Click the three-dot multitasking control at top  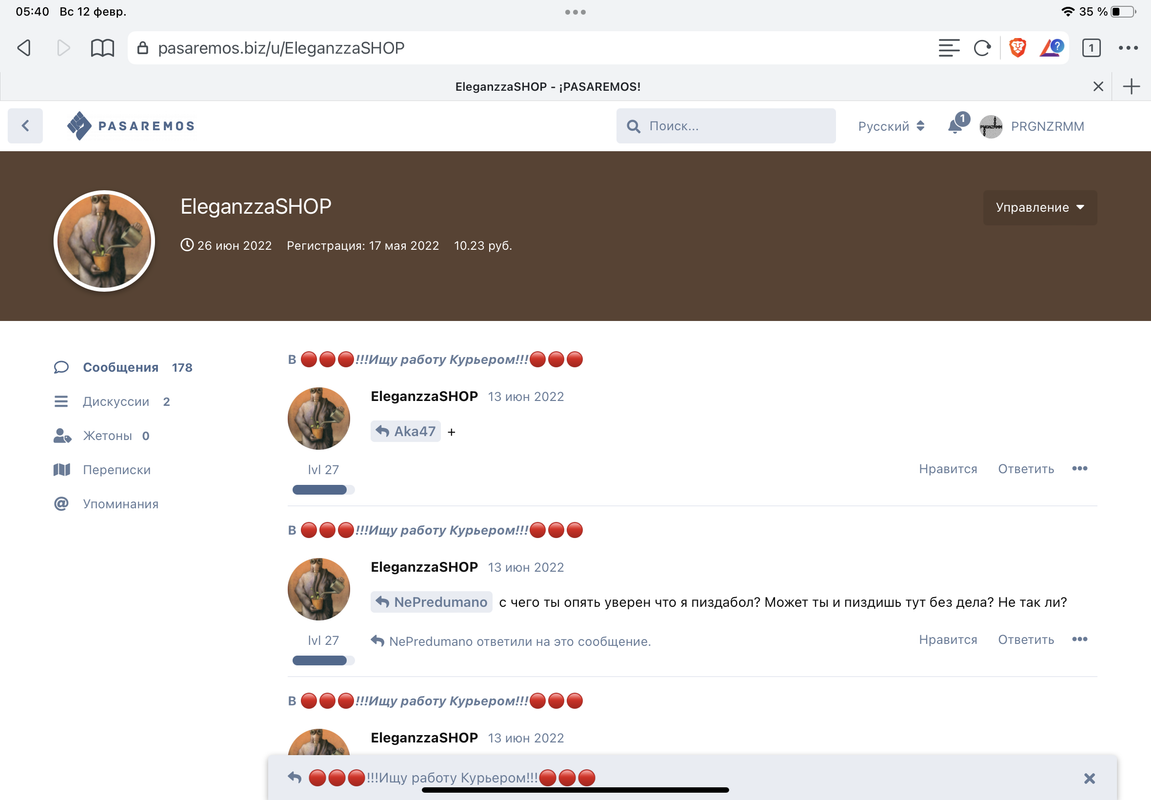576,12
